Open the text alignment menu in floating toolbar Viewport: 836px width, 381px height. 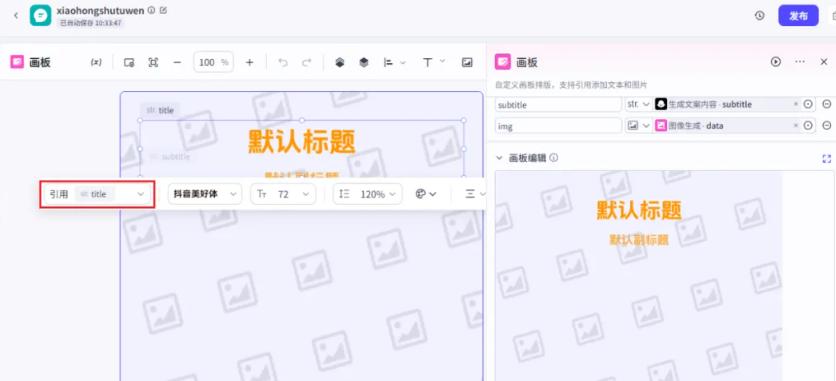(475, 194)
